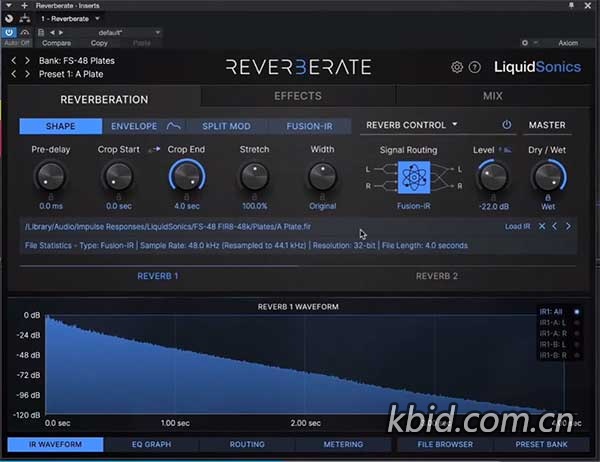
Task: Show the Routing view
Action: point(247,444)
